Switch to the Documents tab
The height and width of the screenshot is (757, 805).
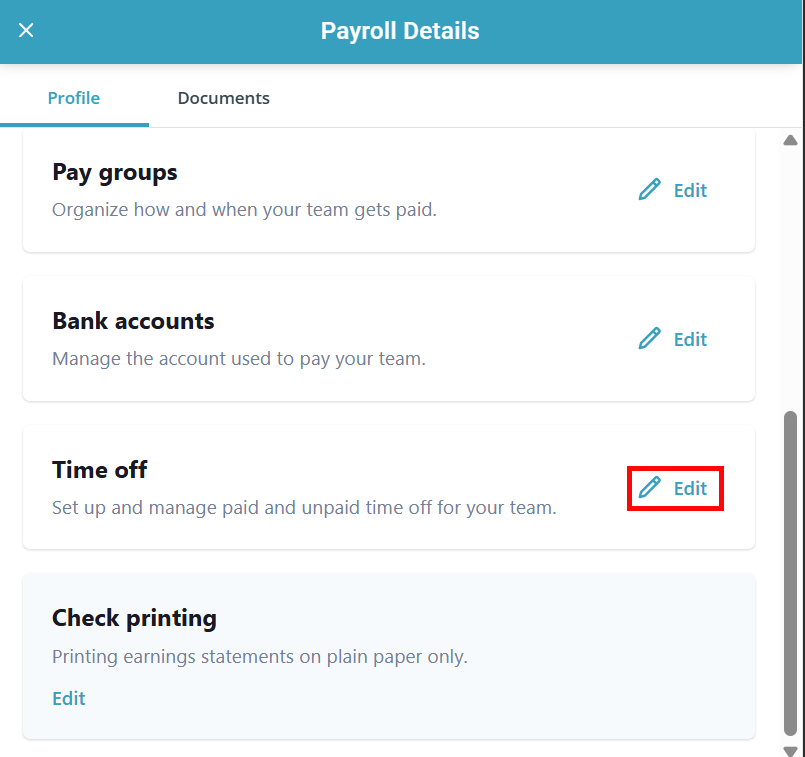[x=223, y=98]
